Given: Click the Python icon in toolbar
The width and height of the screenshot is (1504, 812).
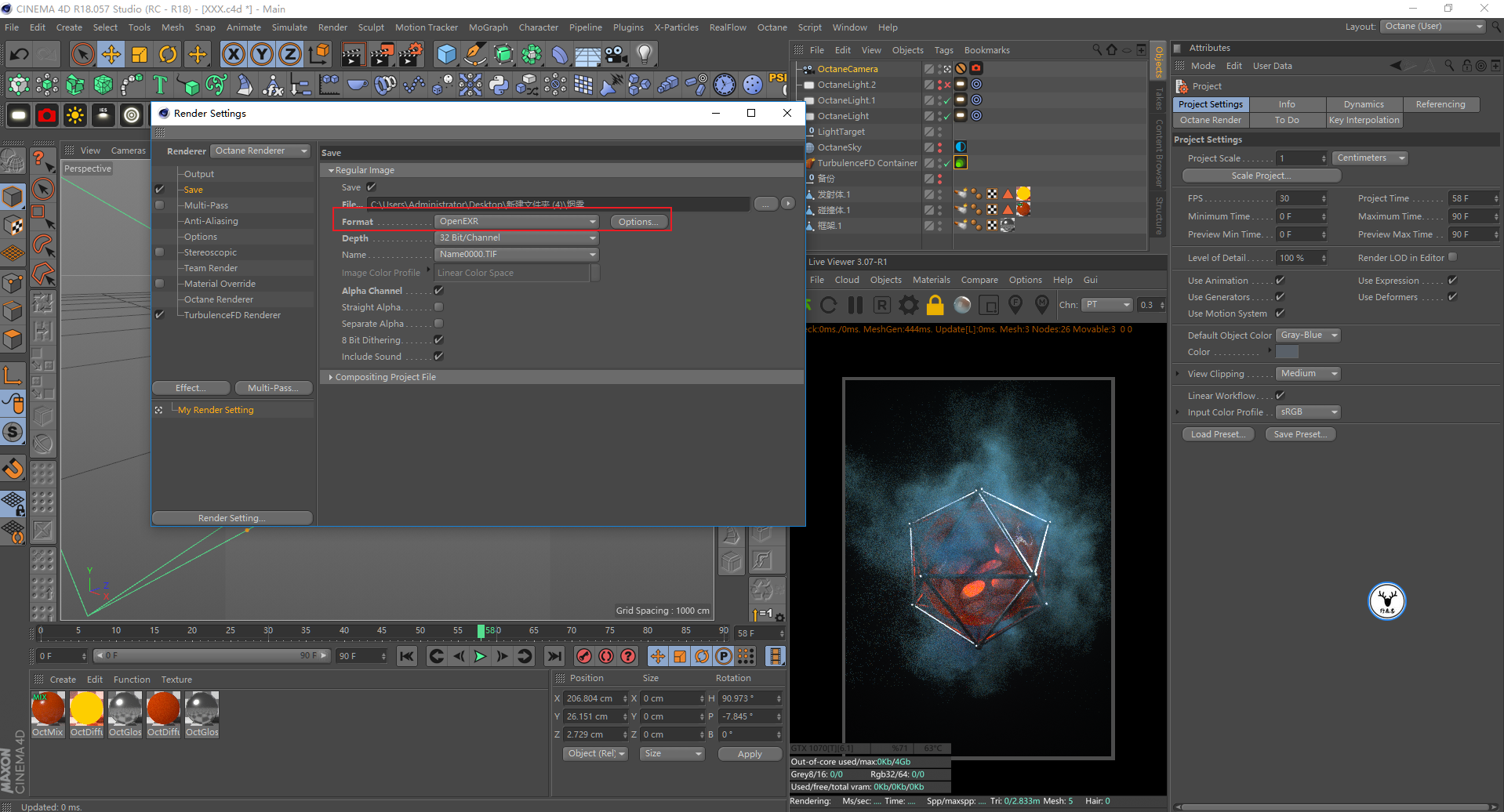Looking at the screenshot, I should pos(499,85).
